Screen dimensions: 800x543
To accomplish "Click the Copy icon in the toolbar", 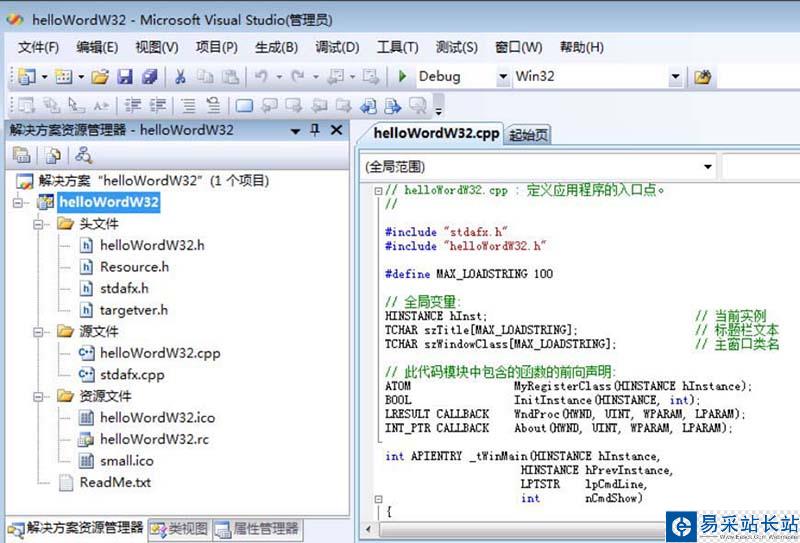I will click(205, 77).
